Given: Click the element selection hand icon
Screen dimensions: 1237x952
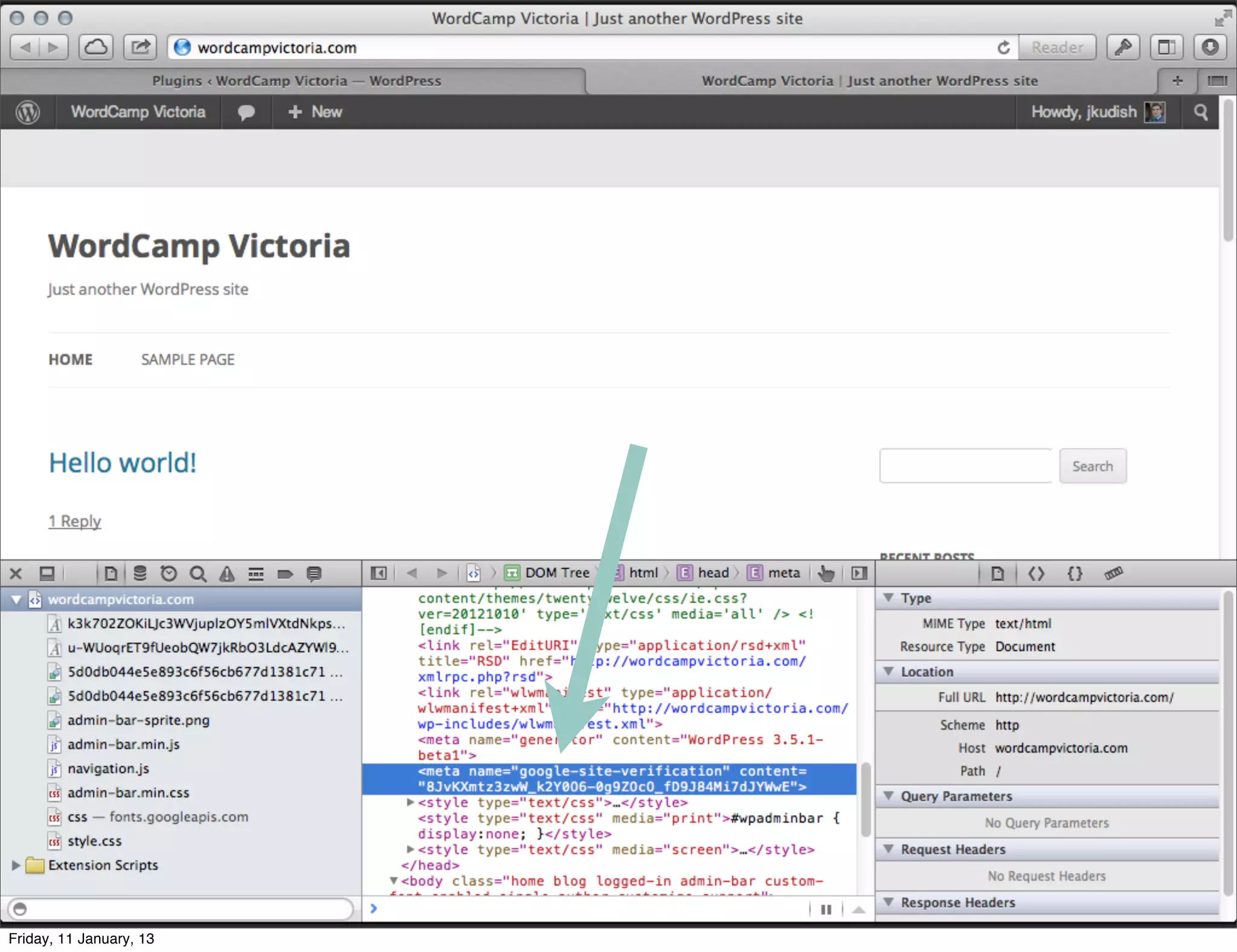Looking at the screenshot, I should pyautogui.click(x=826, y=573).
